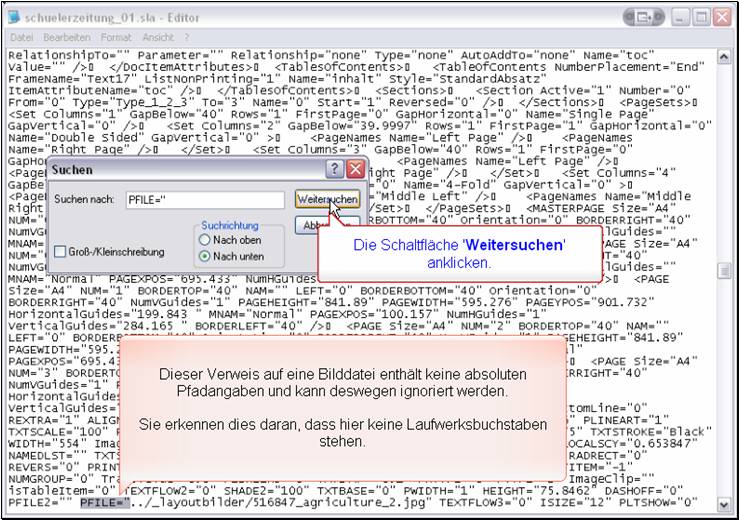739x520 pixels.
Task: Enable the Groß-/Kleinschreibung checkbox
Action: (x=62, y=251)
